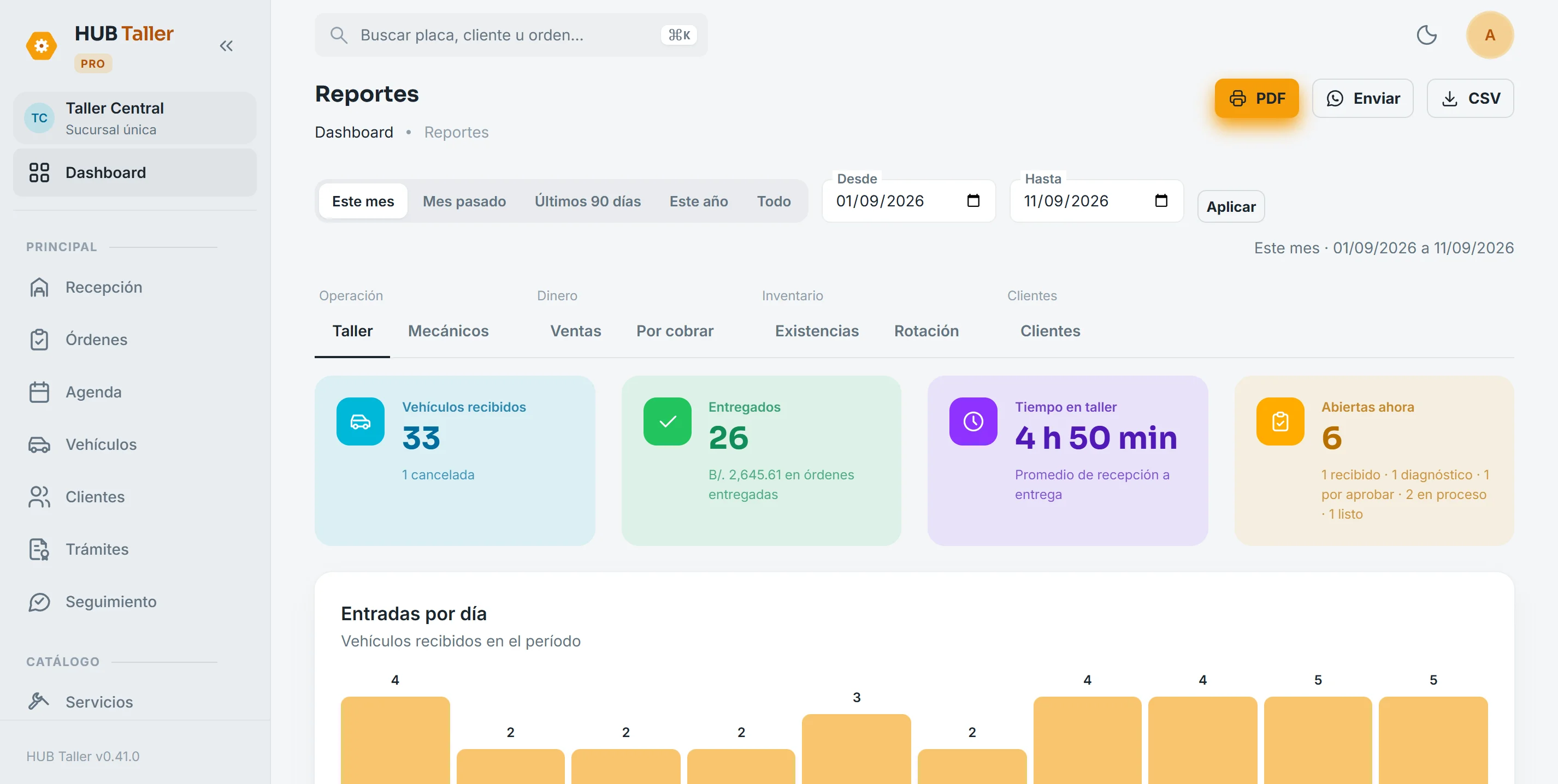The height and width of the screenshot is (784, 1558).
Task: Click the "4 h 50 min" value
Action: tap(1096, 438)
